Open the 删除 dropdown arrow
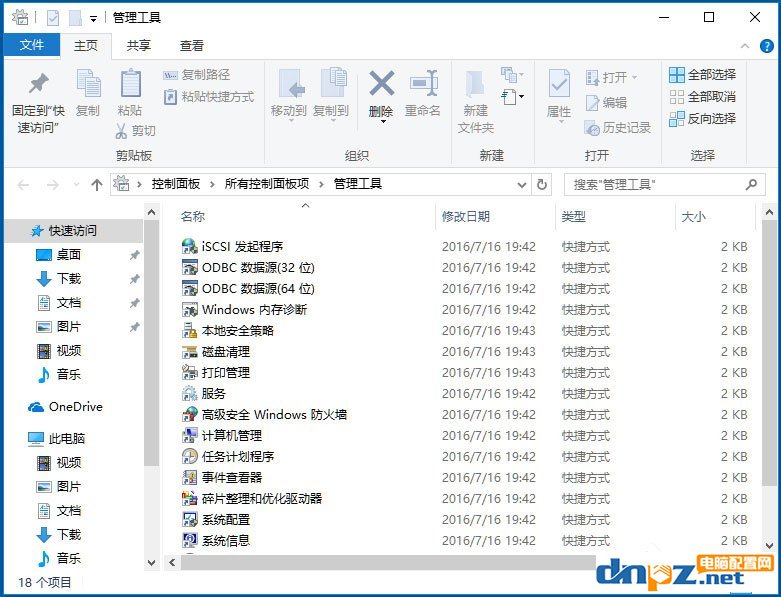 click(x=383, y=122)
